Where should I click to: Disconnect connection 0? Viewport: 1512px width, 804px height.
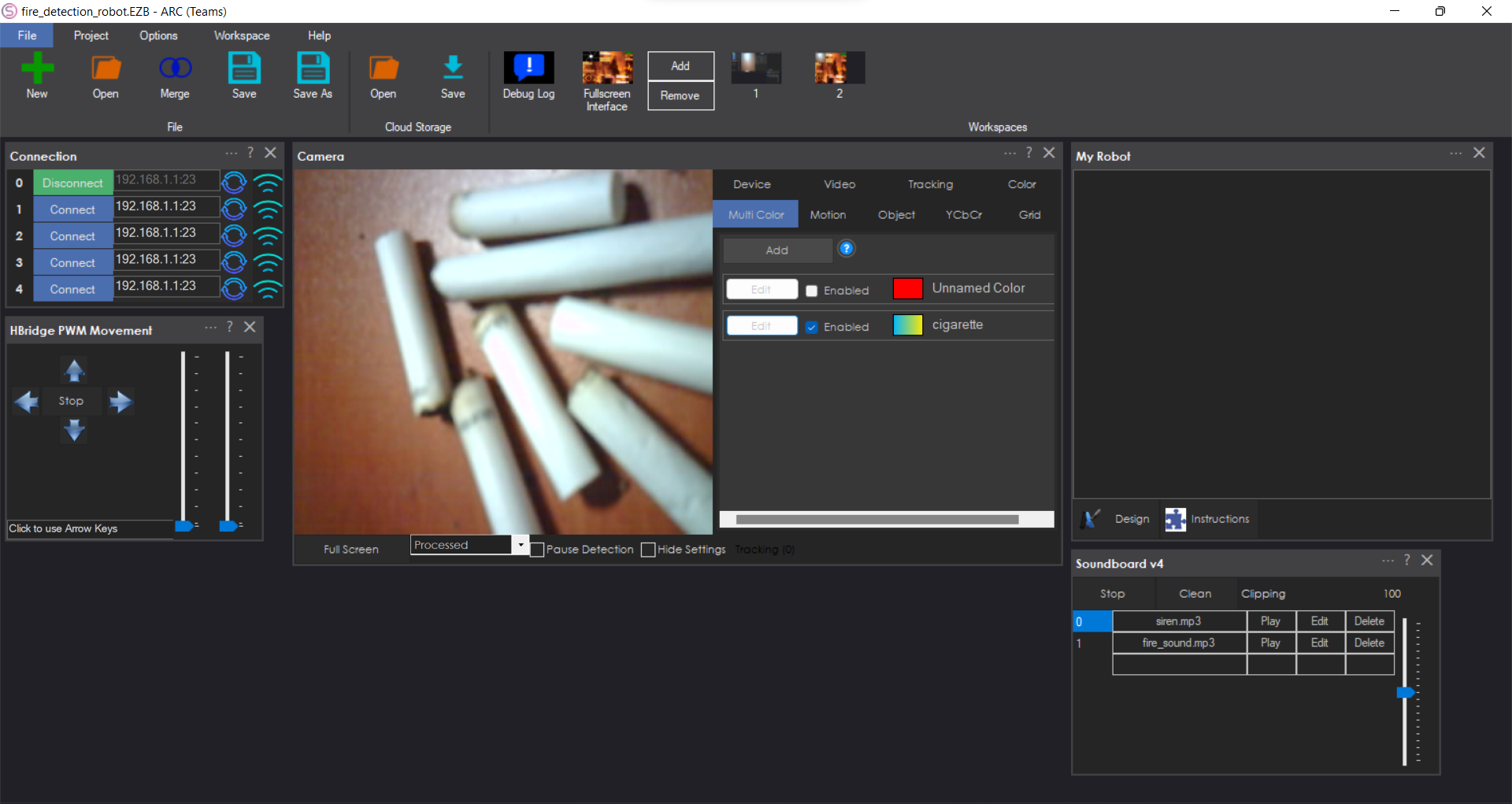pos(72,182)
